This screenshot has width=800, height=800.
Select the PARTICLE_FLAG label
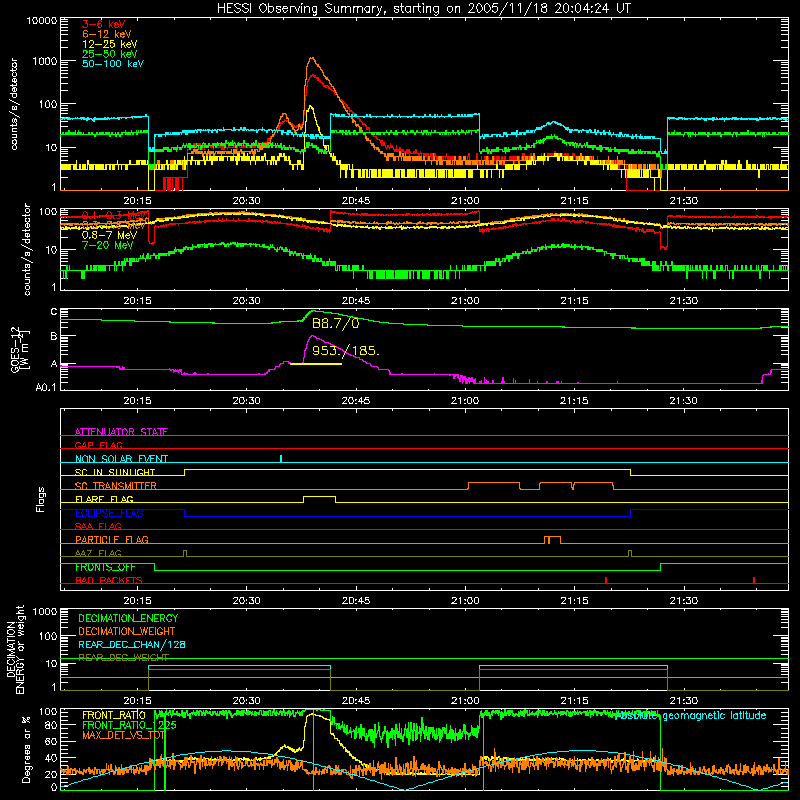pyautogui.click(x=112, y=539)
